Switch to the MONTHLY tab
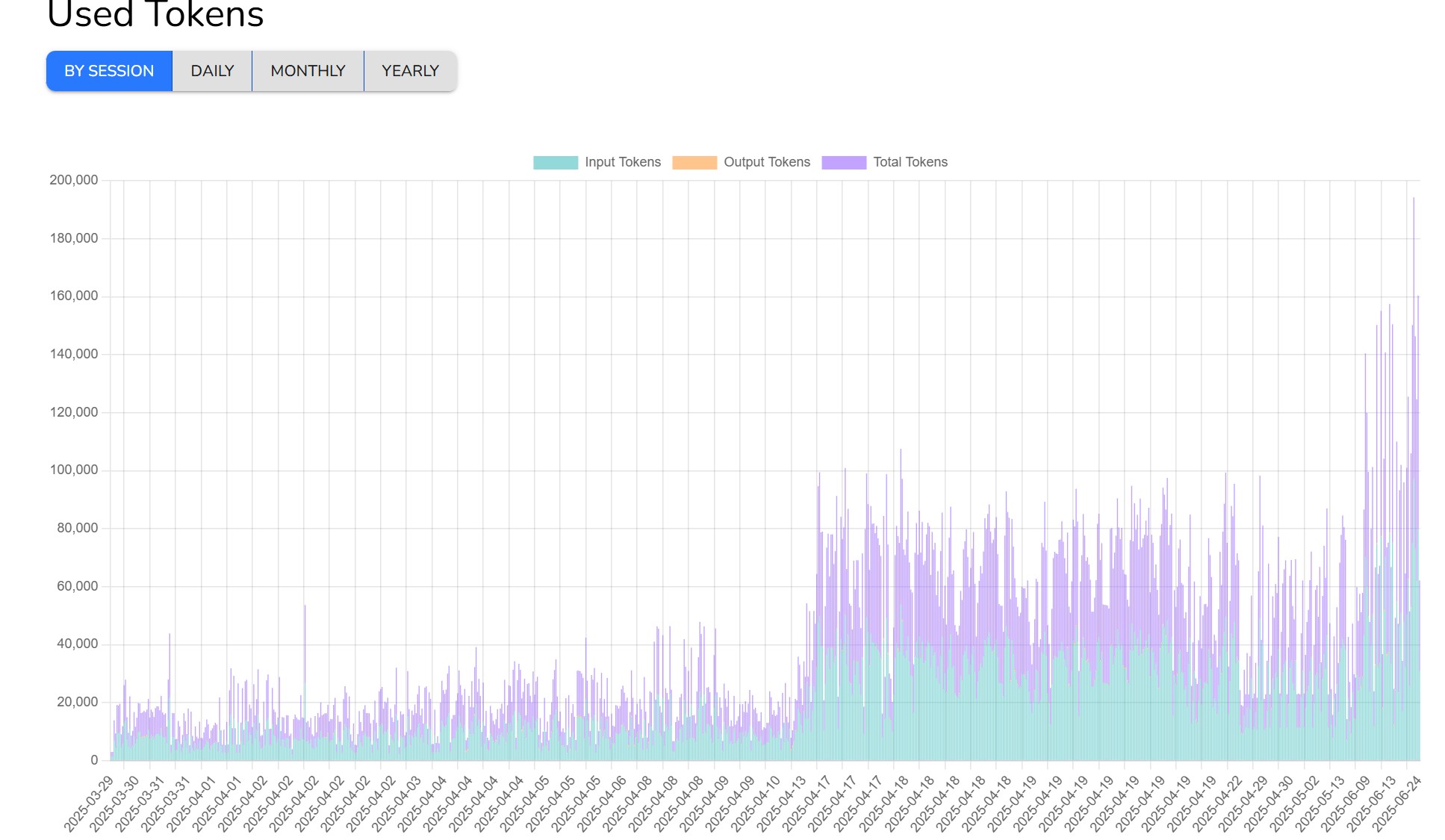The height and width of the screenshot is (840, 1445). point(308,71)
